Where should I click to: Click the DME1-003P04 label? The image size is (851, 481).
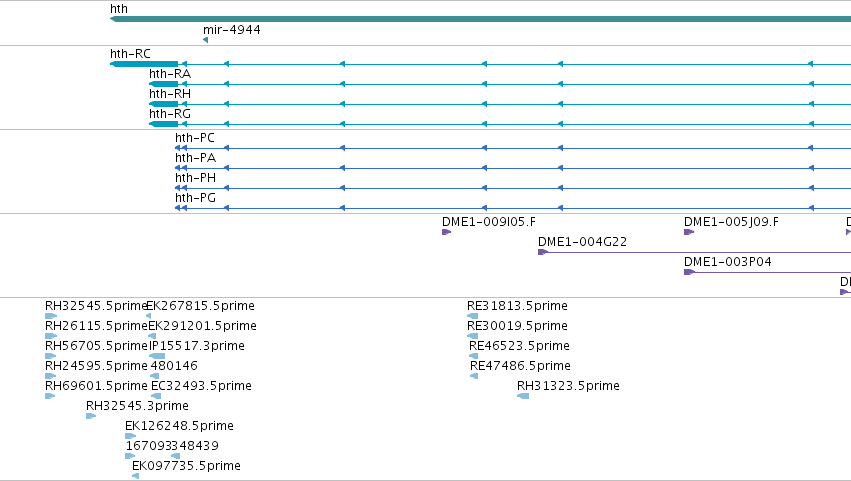point(728,262)
